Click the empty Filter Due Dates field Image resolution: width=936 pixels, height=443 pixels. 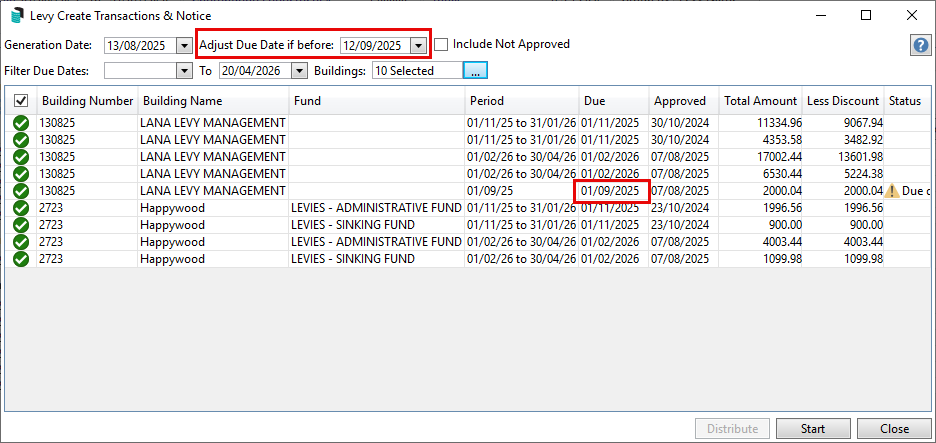point(140,70)
